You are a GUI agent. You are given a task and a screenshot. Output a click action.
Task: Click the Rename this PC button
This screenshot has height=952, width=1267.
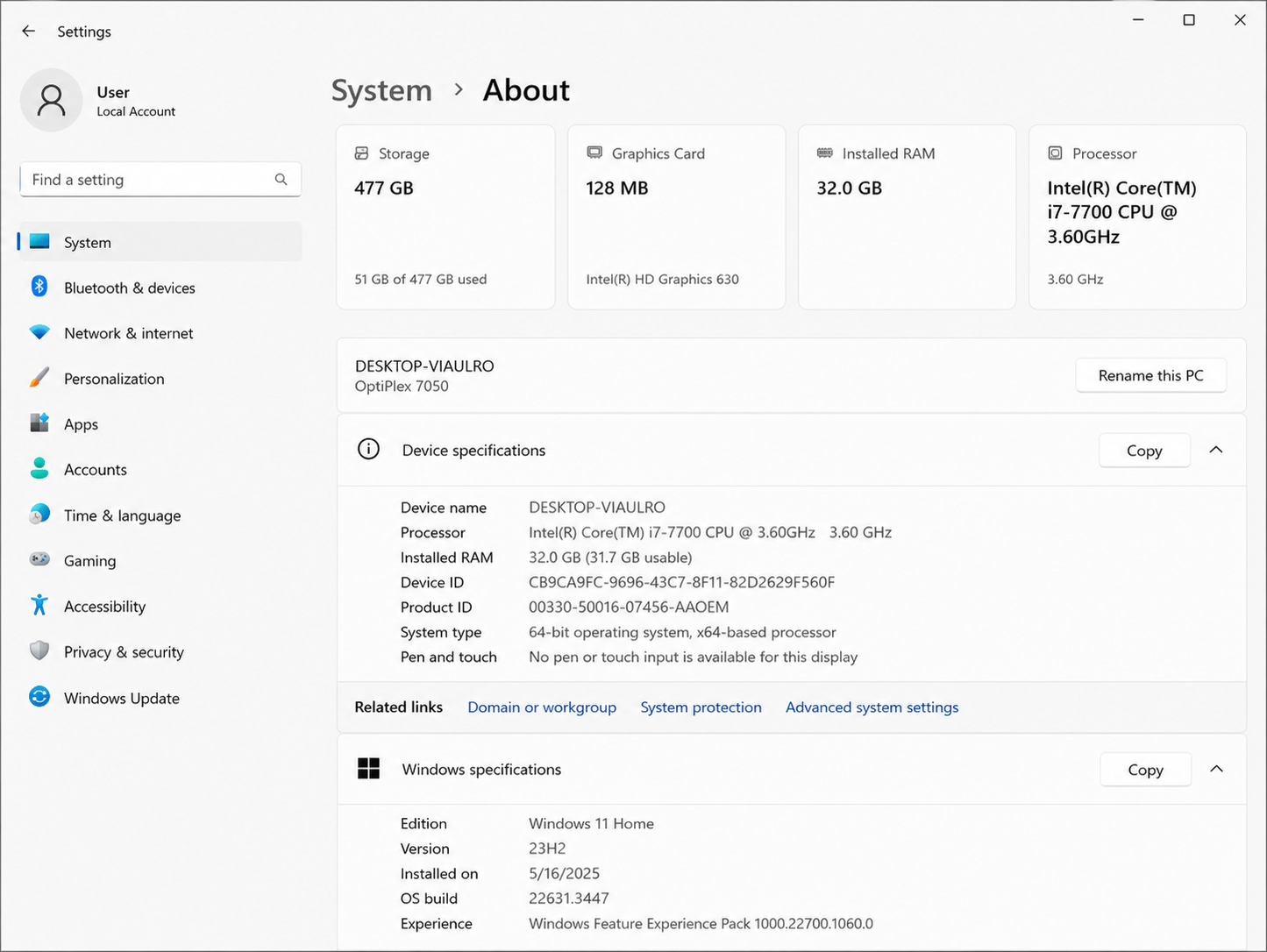pos(1150,375)
